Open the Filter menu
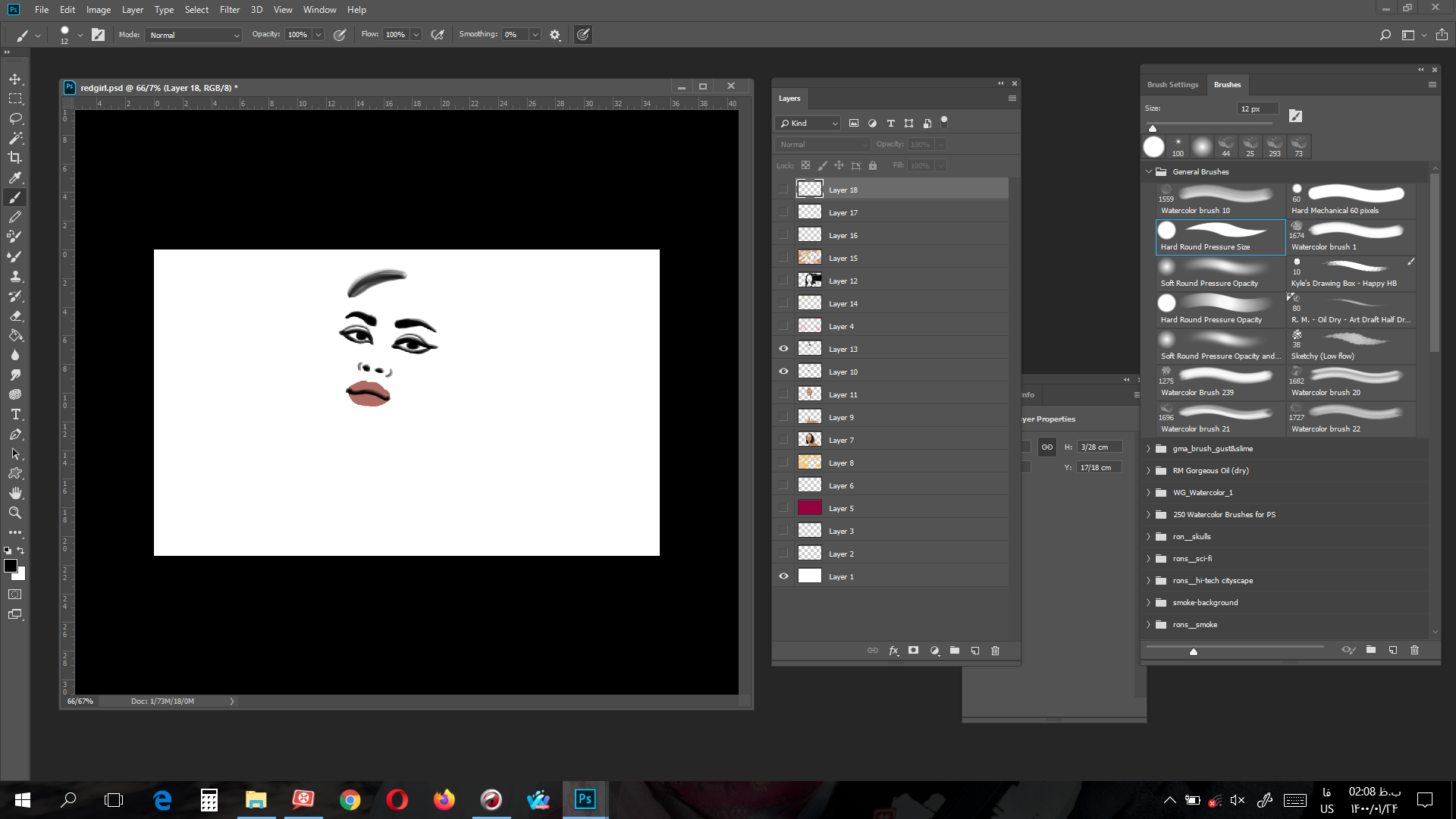Screen dimensions: 1456x819 [x=230, y=10]
